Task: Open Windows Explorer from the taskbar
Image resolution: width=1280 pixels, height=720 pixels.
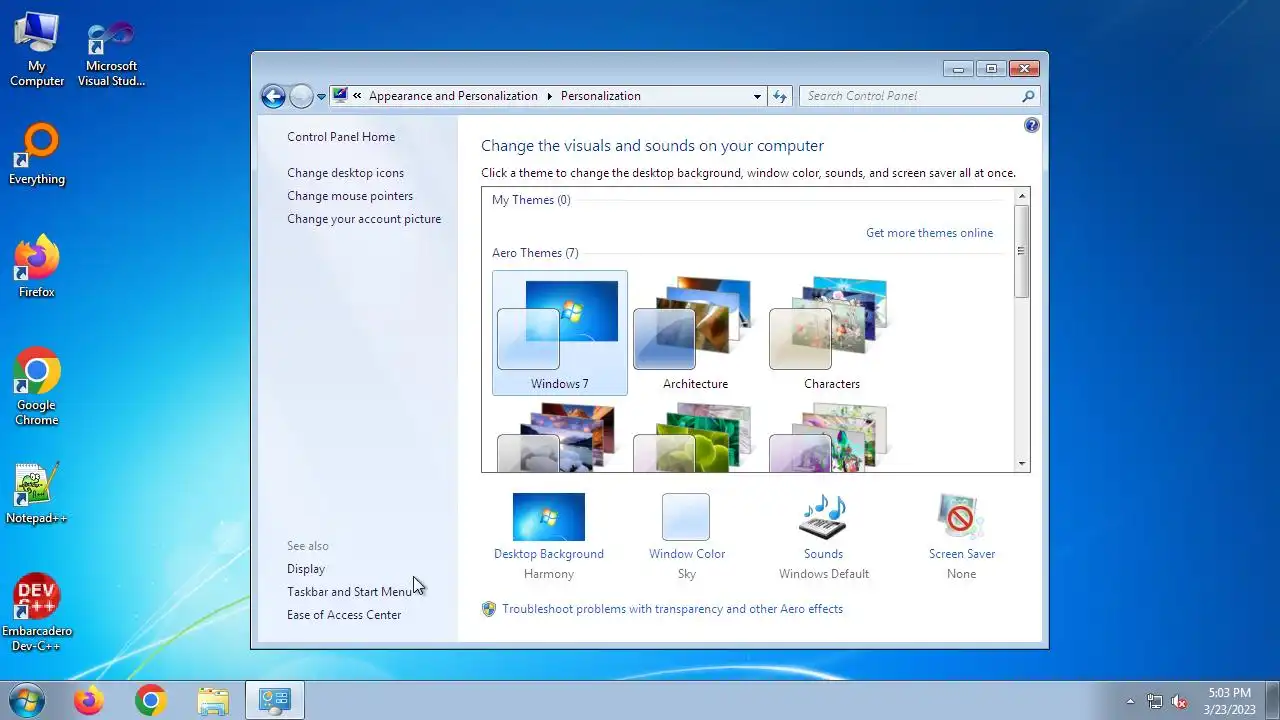Action: [213, 701]
